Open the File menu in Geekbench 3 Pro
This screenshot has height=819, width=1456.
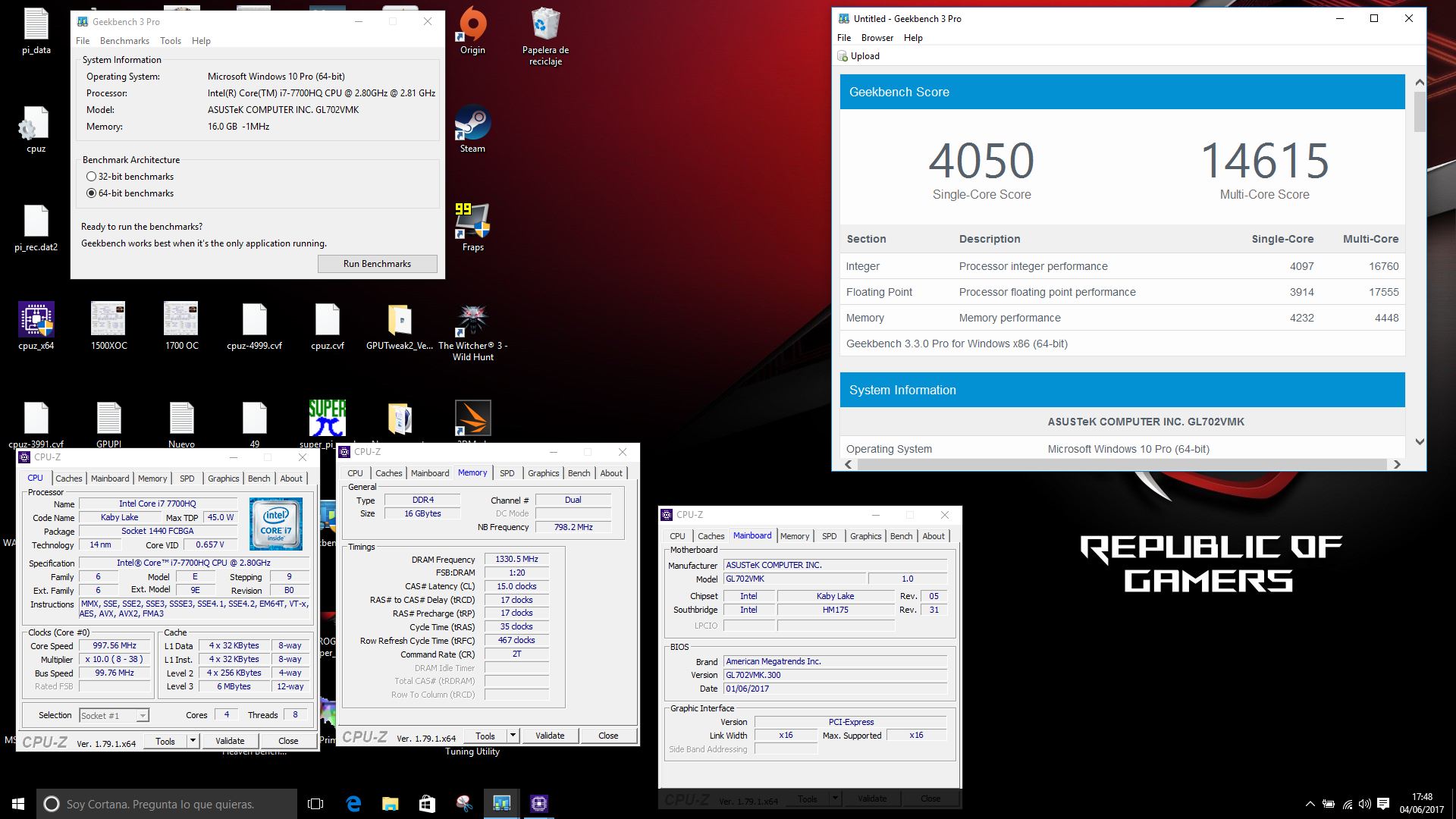click(x=83, y=41)
